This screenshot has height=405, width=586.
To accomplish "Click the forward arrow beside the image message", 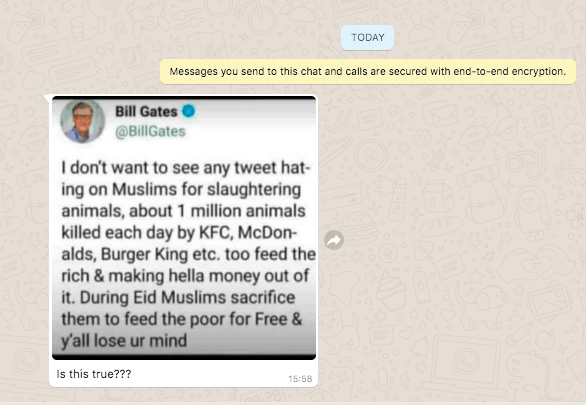I will click(x=334, y=240).
